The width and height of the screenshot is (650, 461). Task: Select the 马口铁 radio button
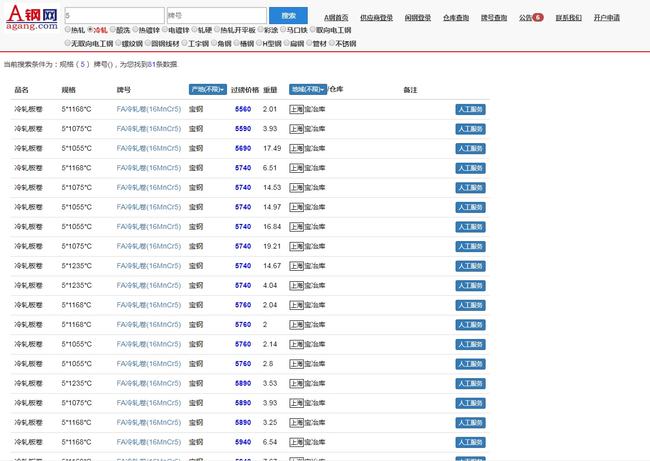(x=283, y=29)
